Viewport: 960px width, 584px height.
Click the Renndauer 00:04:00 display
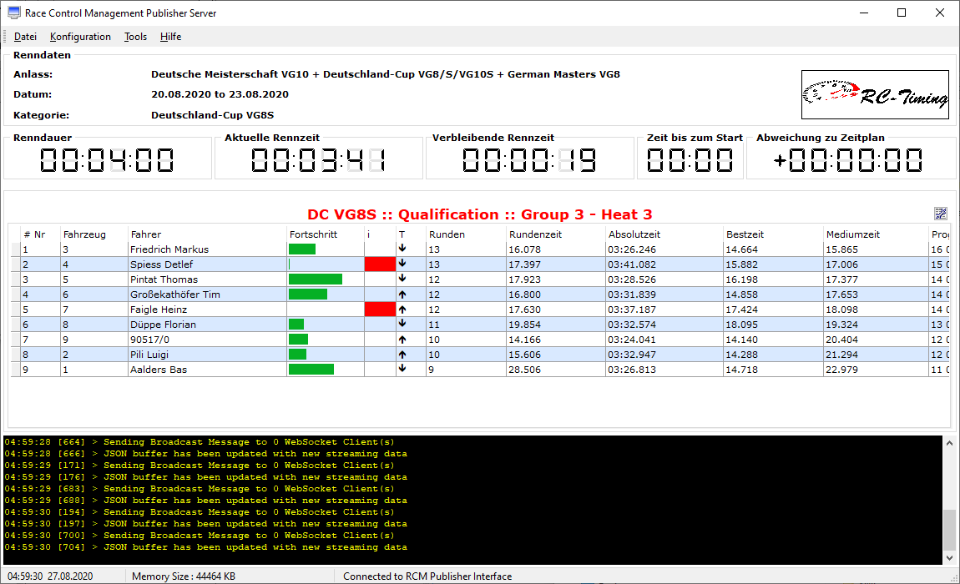tap(107, 161)
